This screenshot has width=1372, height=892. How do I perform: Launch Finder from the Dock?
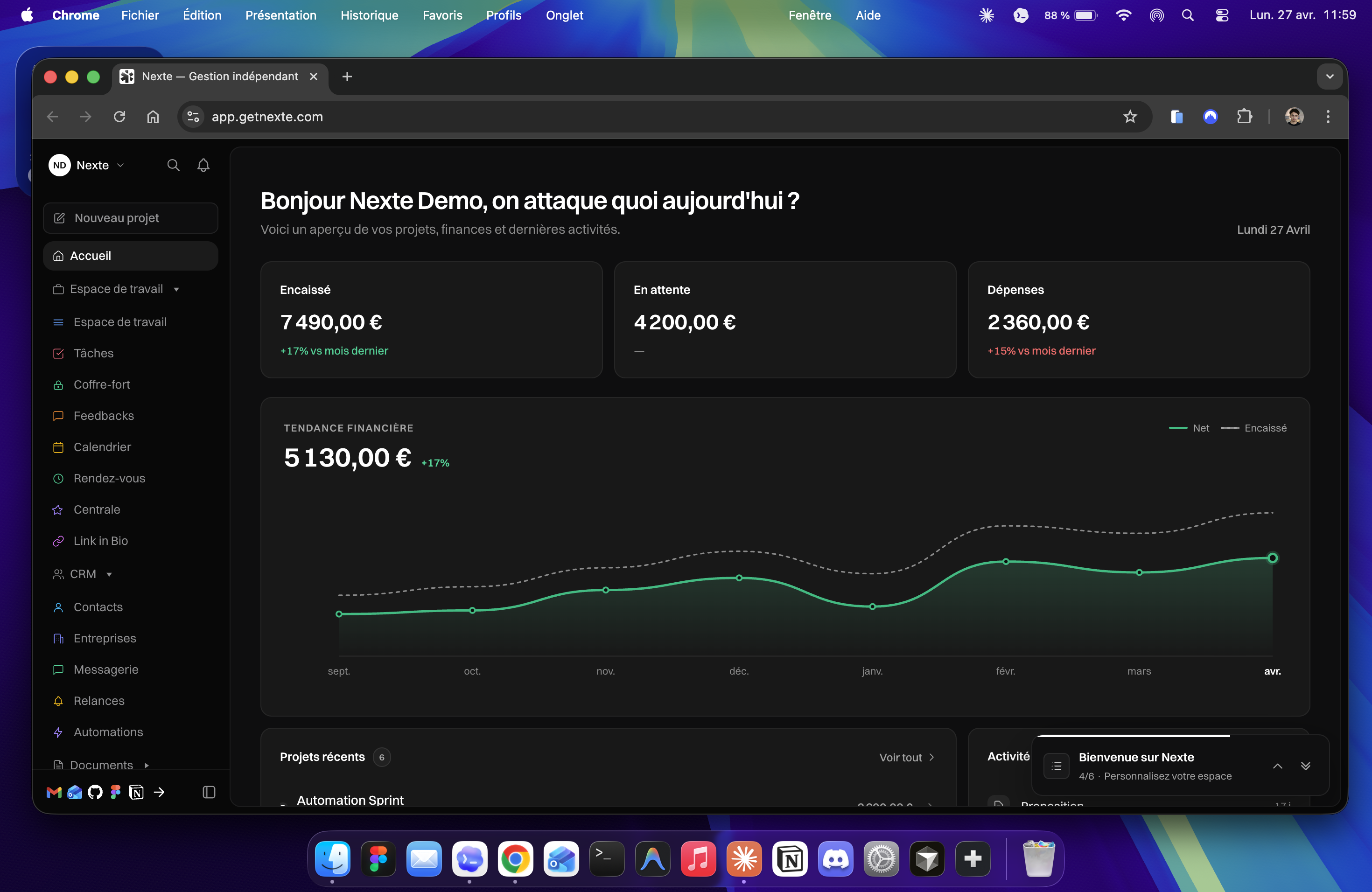[x=333, y=858]
